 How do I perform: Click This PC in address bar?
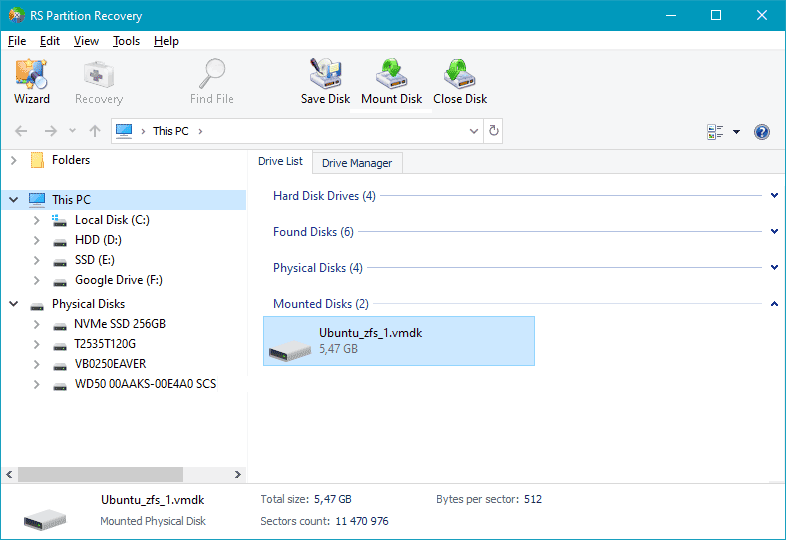[x=170, y=131]
